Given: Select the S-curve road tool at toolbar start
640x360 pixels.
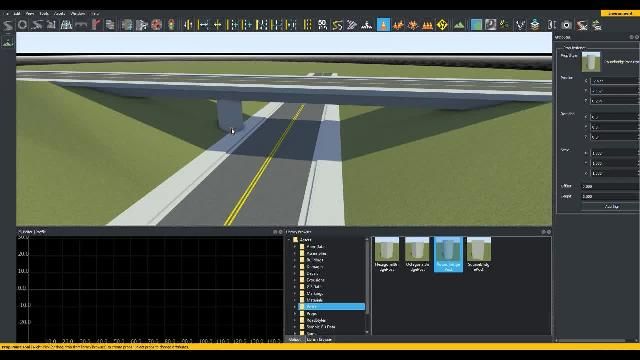Looking at the screenshot, I should [x=8, y=25].
